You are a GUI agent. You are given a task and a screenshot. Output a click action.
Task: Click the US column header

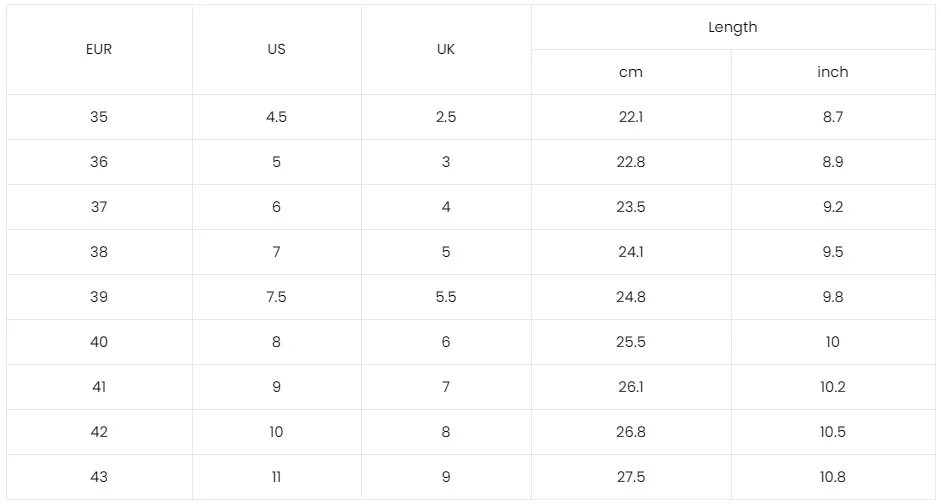pyautogui.click(x=276, y=49)
